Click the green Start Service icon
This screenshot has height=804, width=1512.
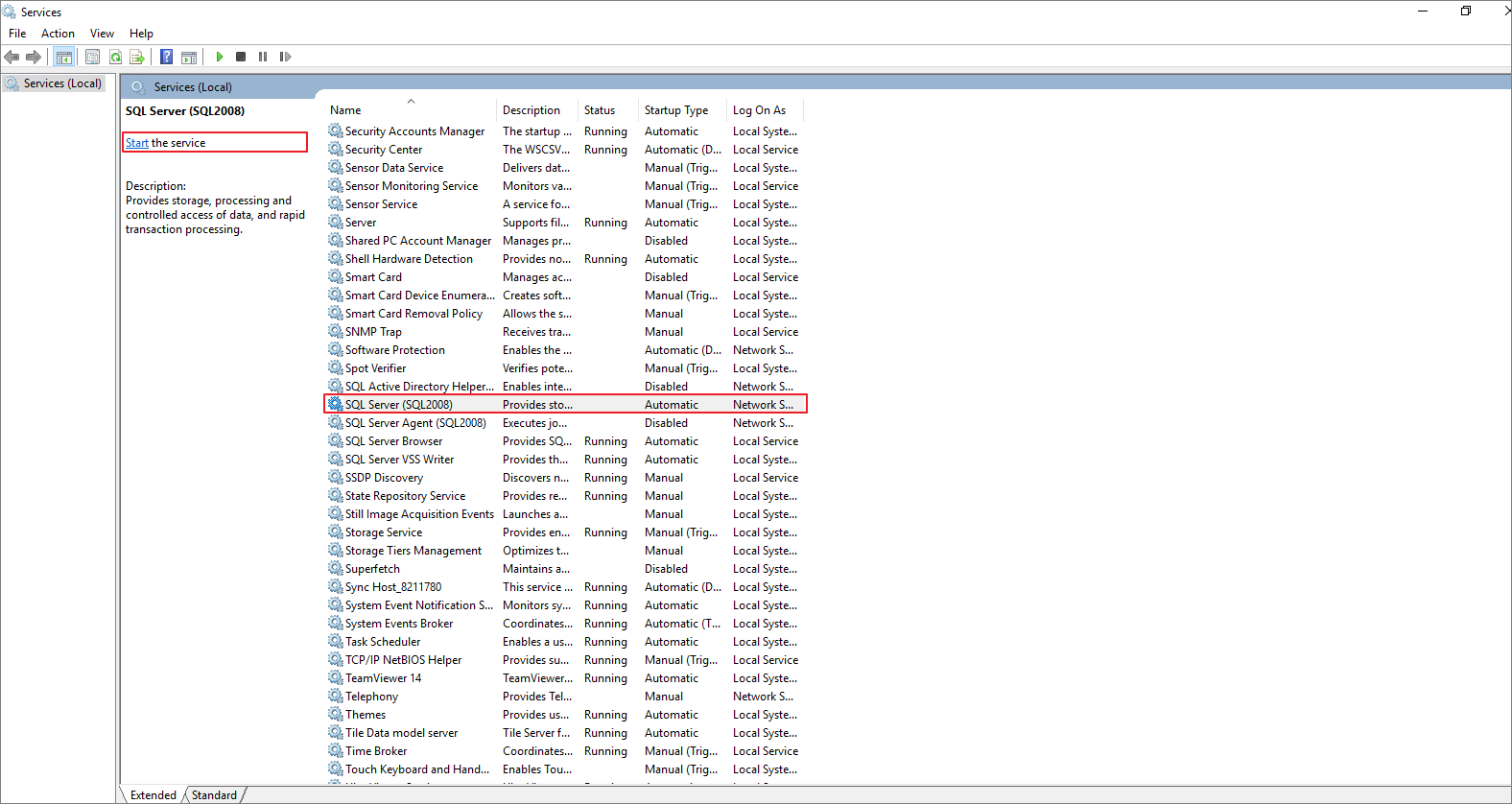click(220, 58)
